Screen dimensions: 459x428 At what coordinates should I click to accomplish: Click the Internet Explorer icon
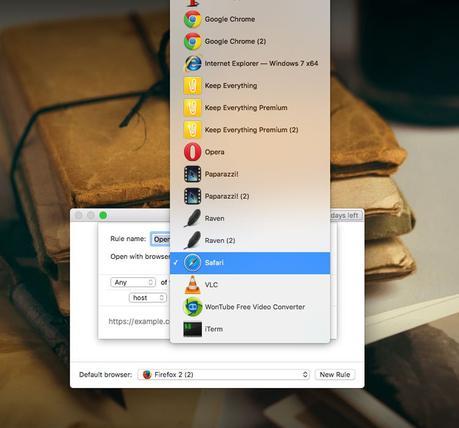[x=193, y=63]
